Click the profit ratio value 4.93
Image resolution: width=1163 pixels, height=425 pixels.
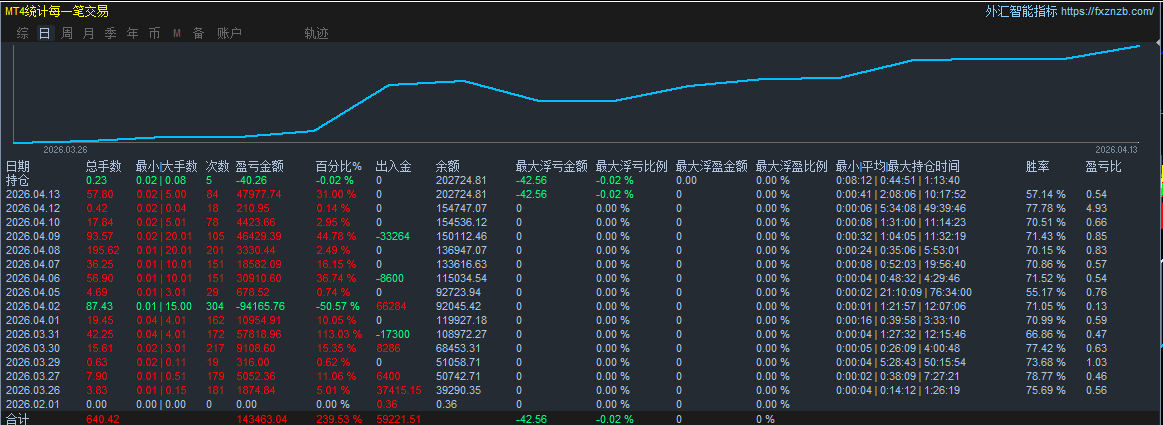click(x=1096, y=208)
